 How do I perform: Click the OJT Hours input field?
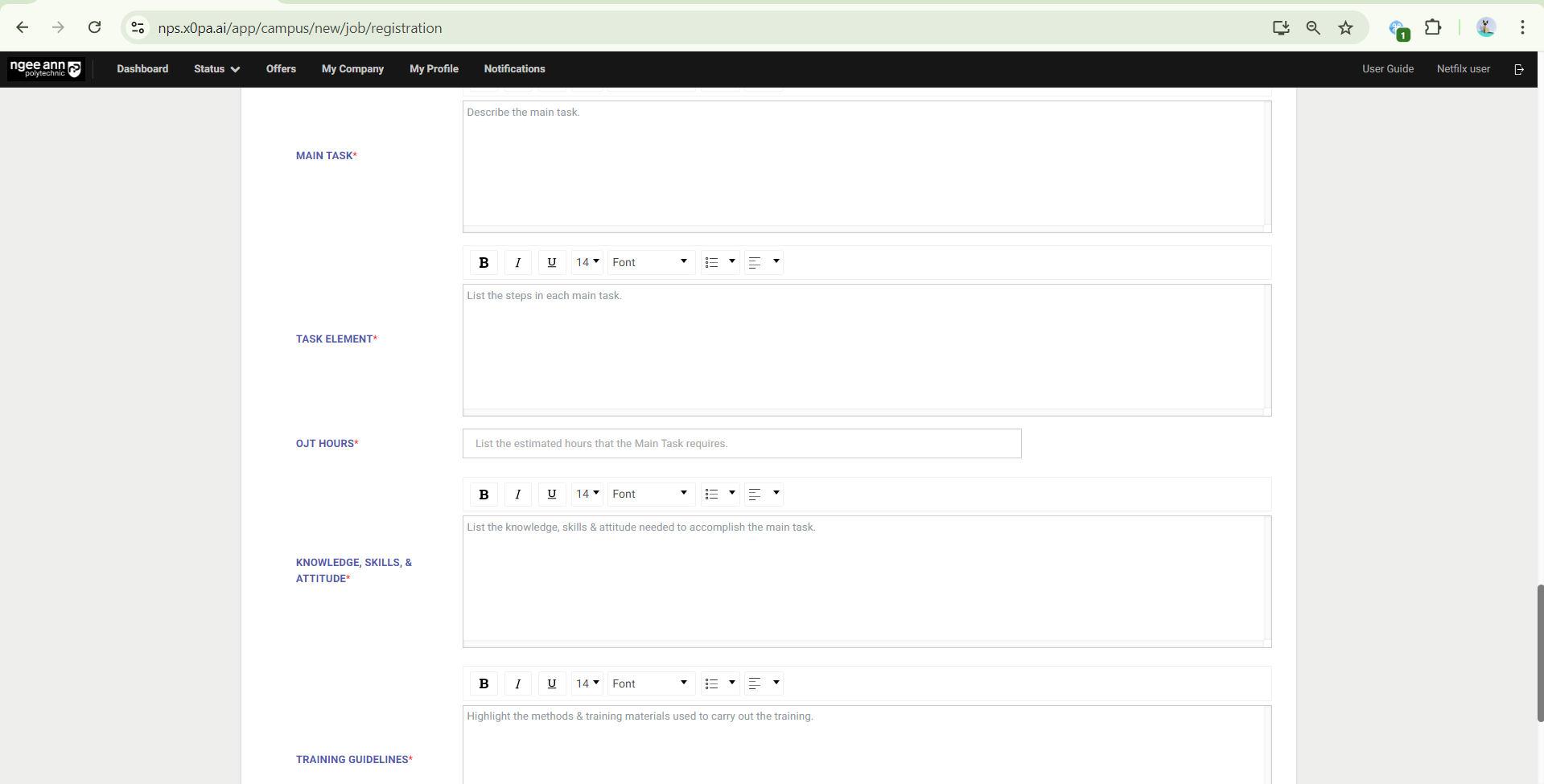coord(741,444)
